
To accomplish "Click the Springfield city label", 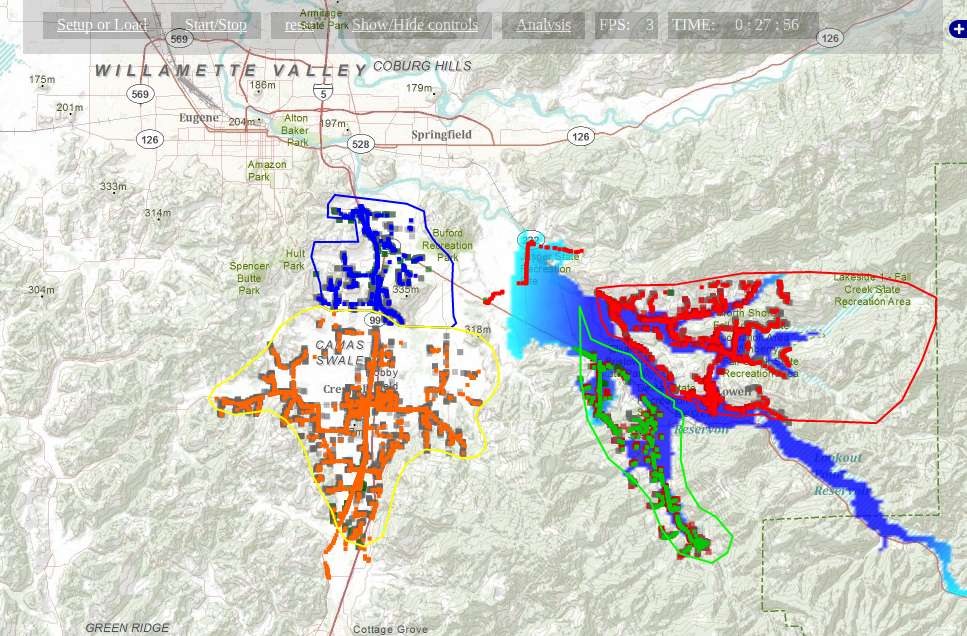I will tap(442, 134).
